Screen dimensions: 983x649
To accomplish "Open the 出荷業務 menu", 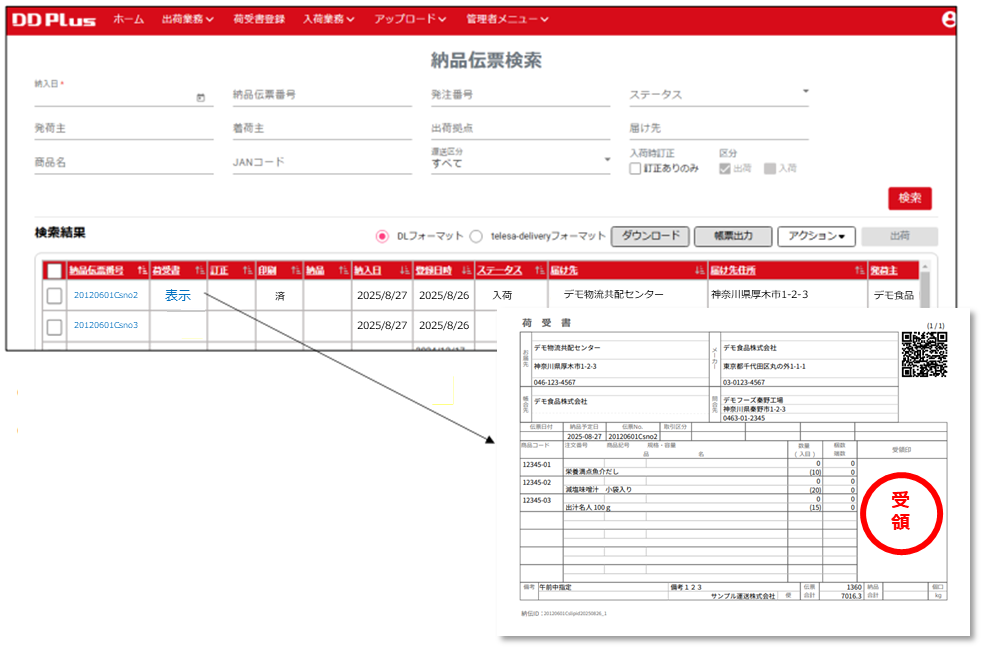I will [x=187, y=19].
